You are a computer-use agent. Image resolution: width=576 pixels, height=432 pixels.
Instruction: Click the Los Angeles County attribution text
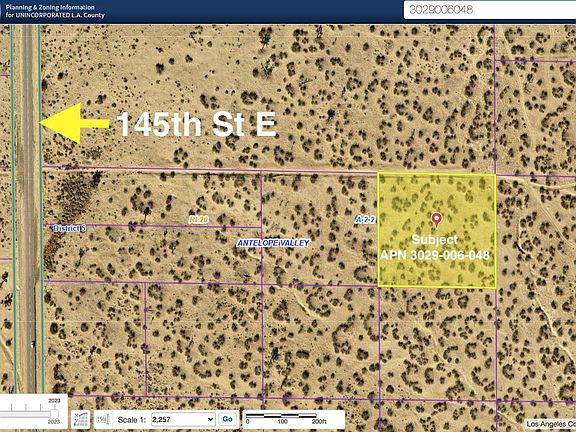[x=551, y=424]
